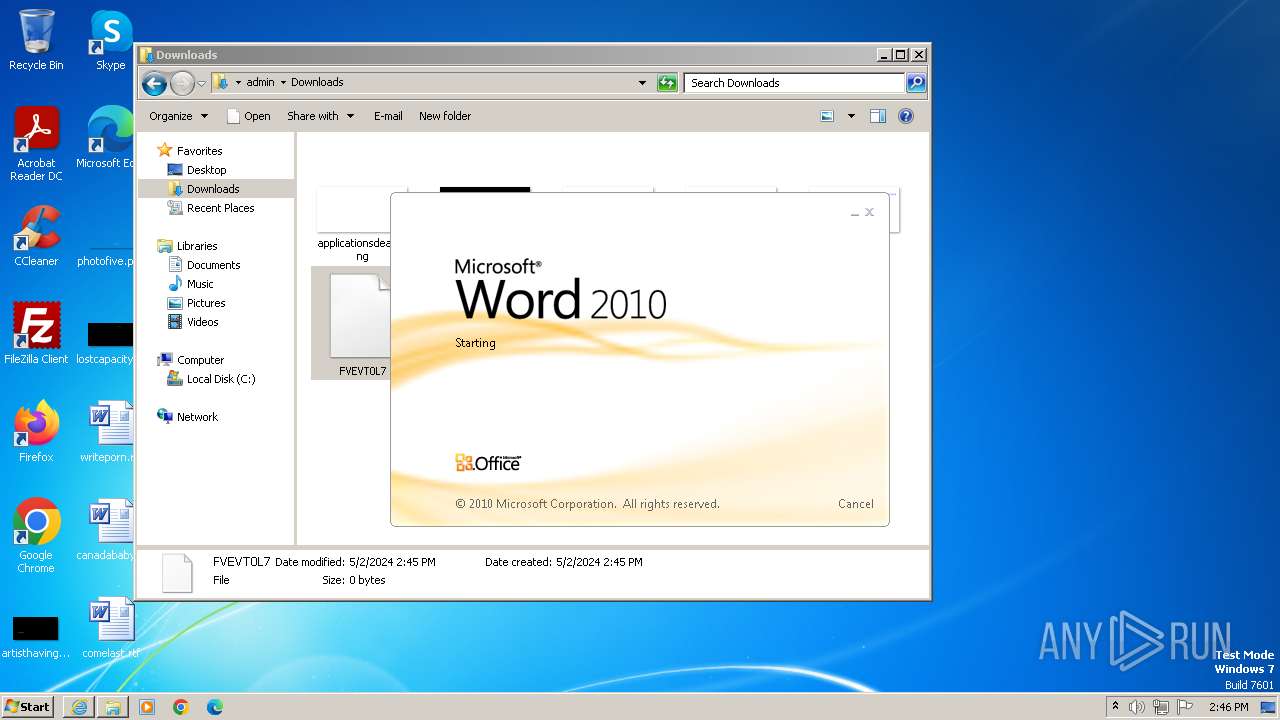Launch CCleaner from the desktop
The height and width of the screenshot is (720, 1280).
(36, 236)
